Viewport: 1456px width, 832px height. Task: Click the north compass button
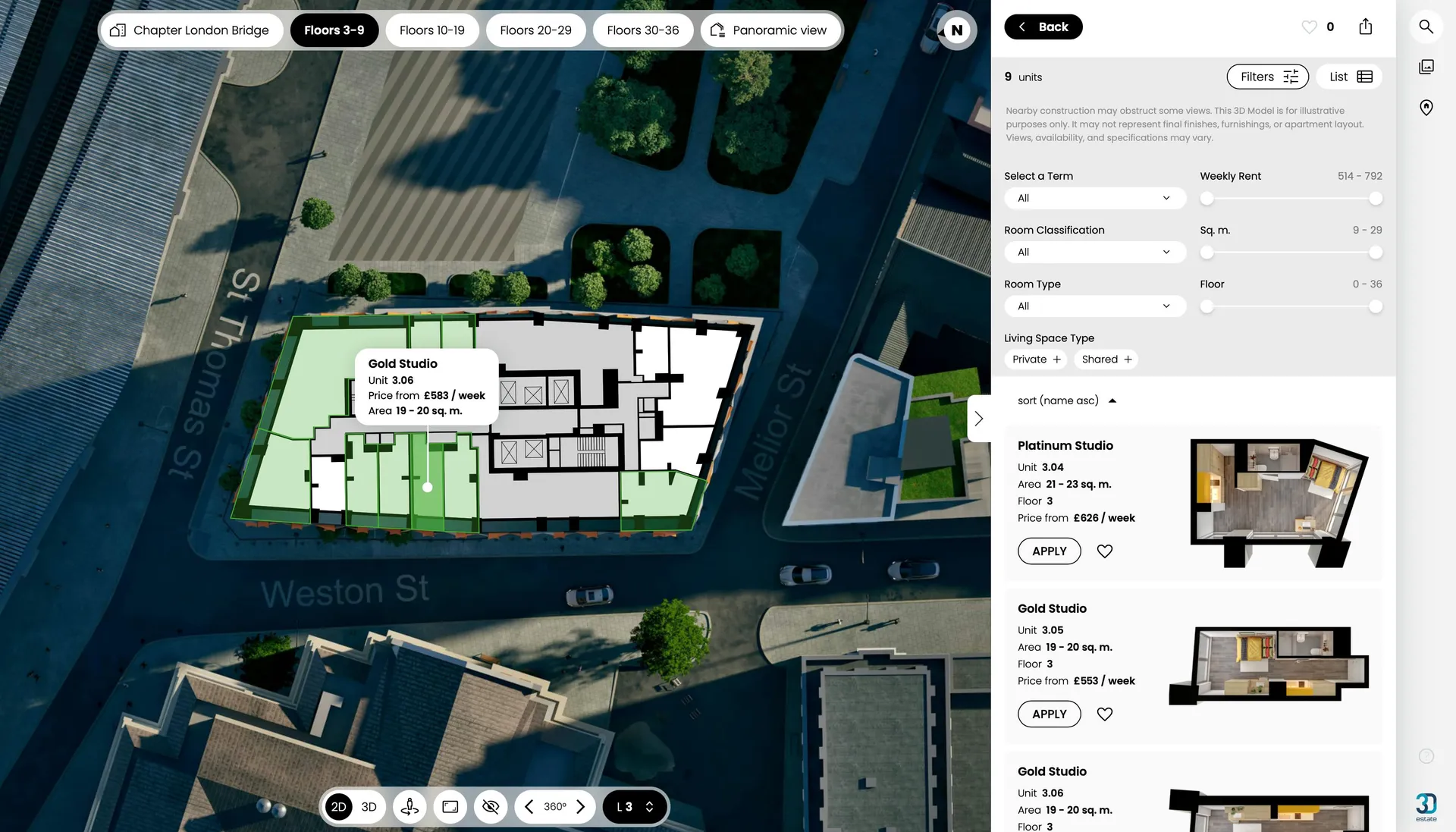(956, 30)
